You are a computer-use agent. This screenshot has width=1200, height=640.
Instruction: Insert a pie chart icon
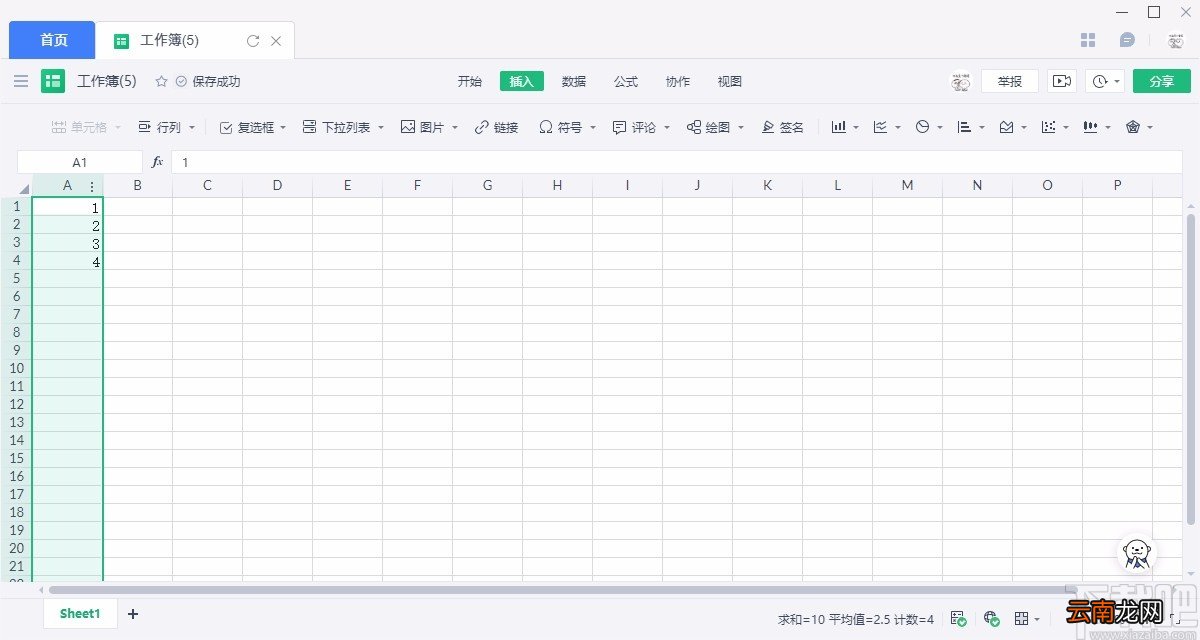(923, 127)
